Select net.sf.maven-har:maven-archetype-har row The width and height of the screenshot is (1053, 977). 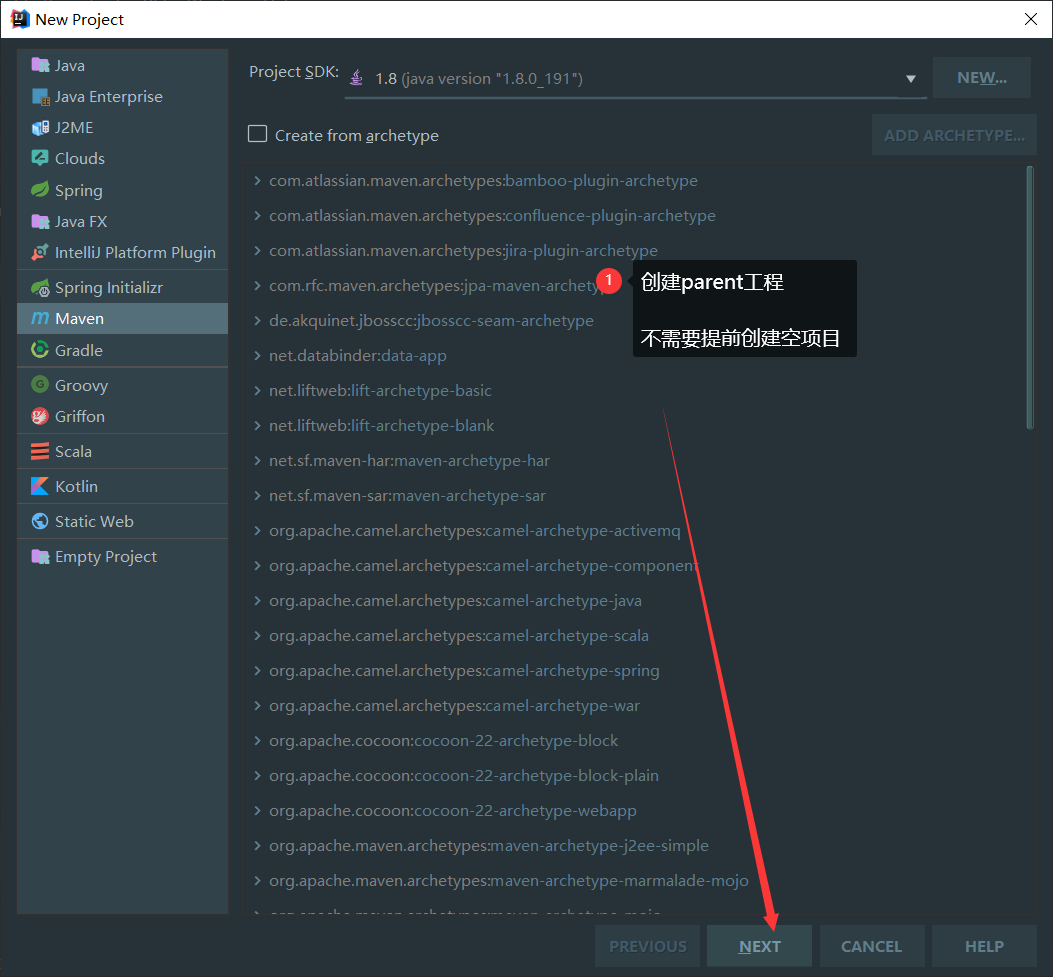[635, 461]
